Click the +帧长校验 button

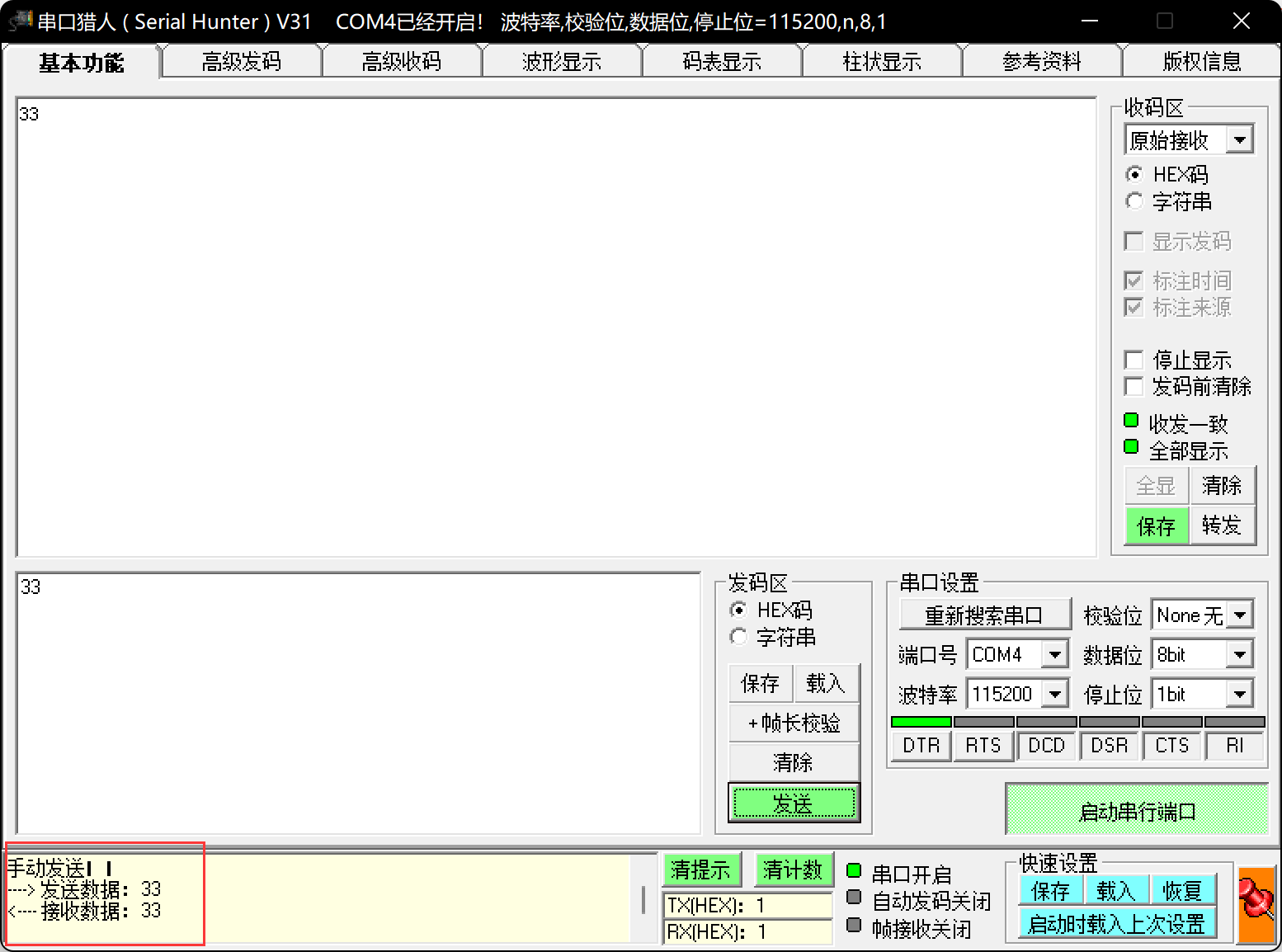point(794,723)
